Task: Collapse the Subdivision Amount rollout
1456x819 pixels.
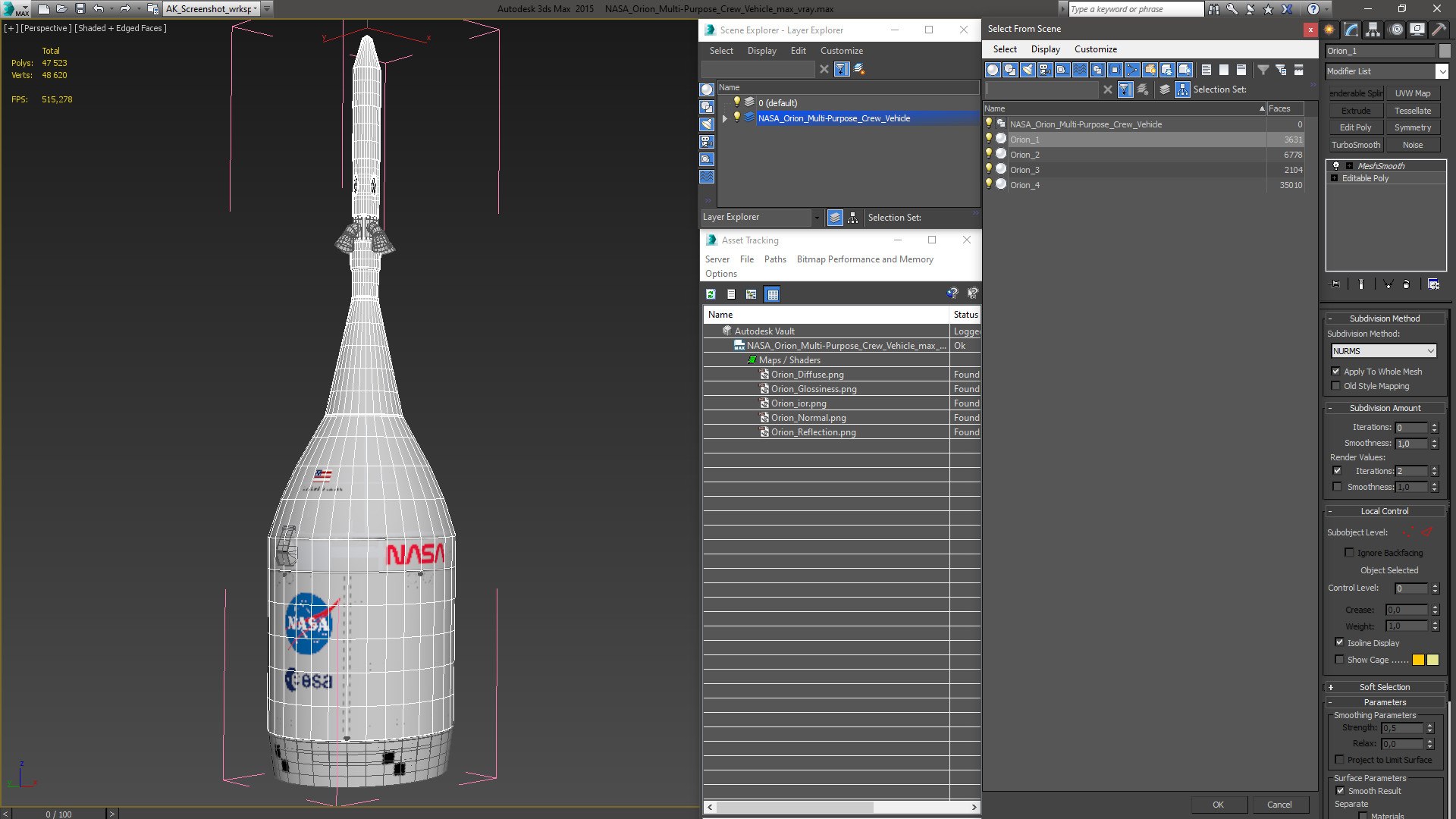Action: [1385, 408]
